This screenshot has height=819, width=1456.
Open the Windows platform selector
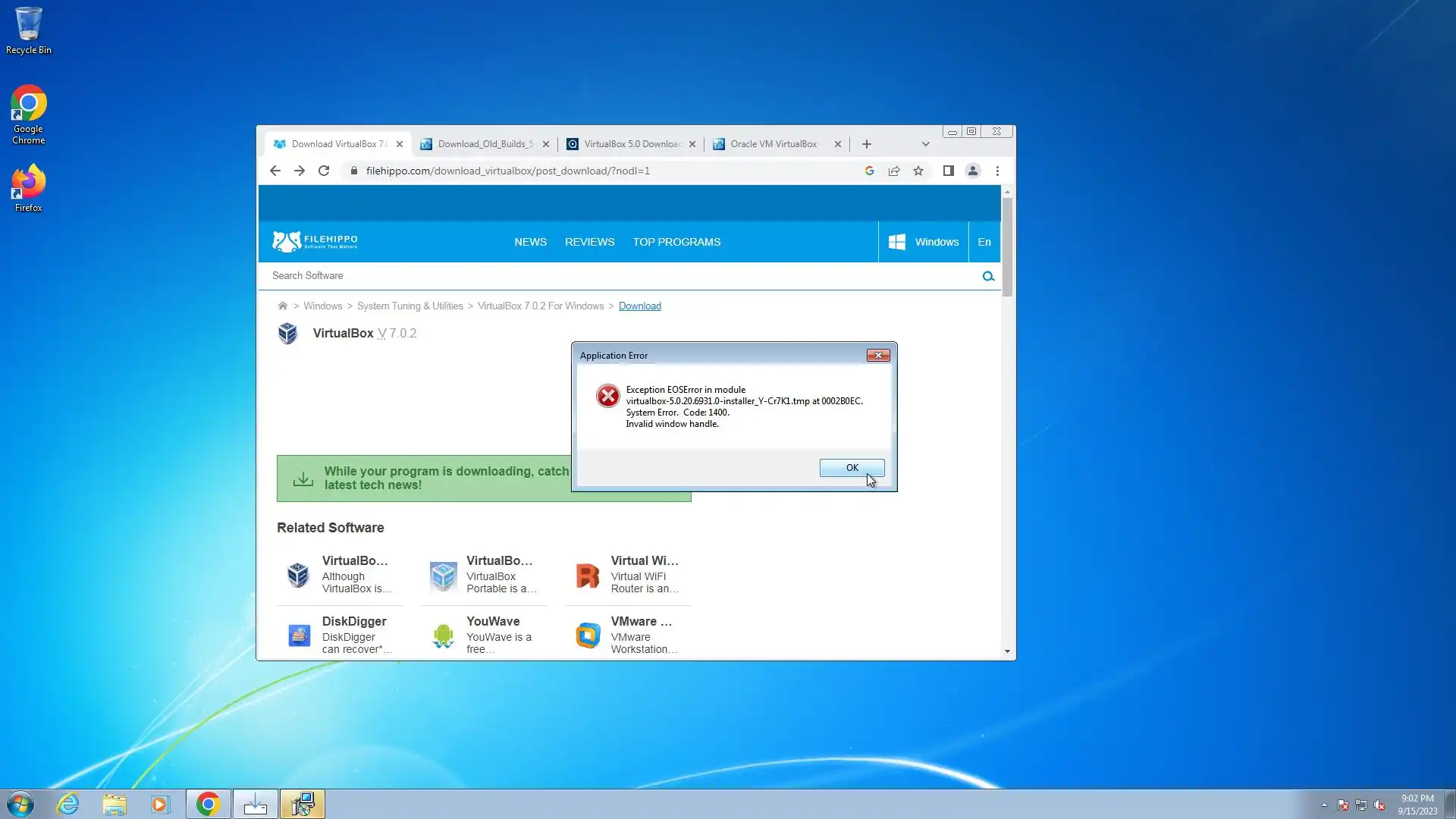(923, 242)
